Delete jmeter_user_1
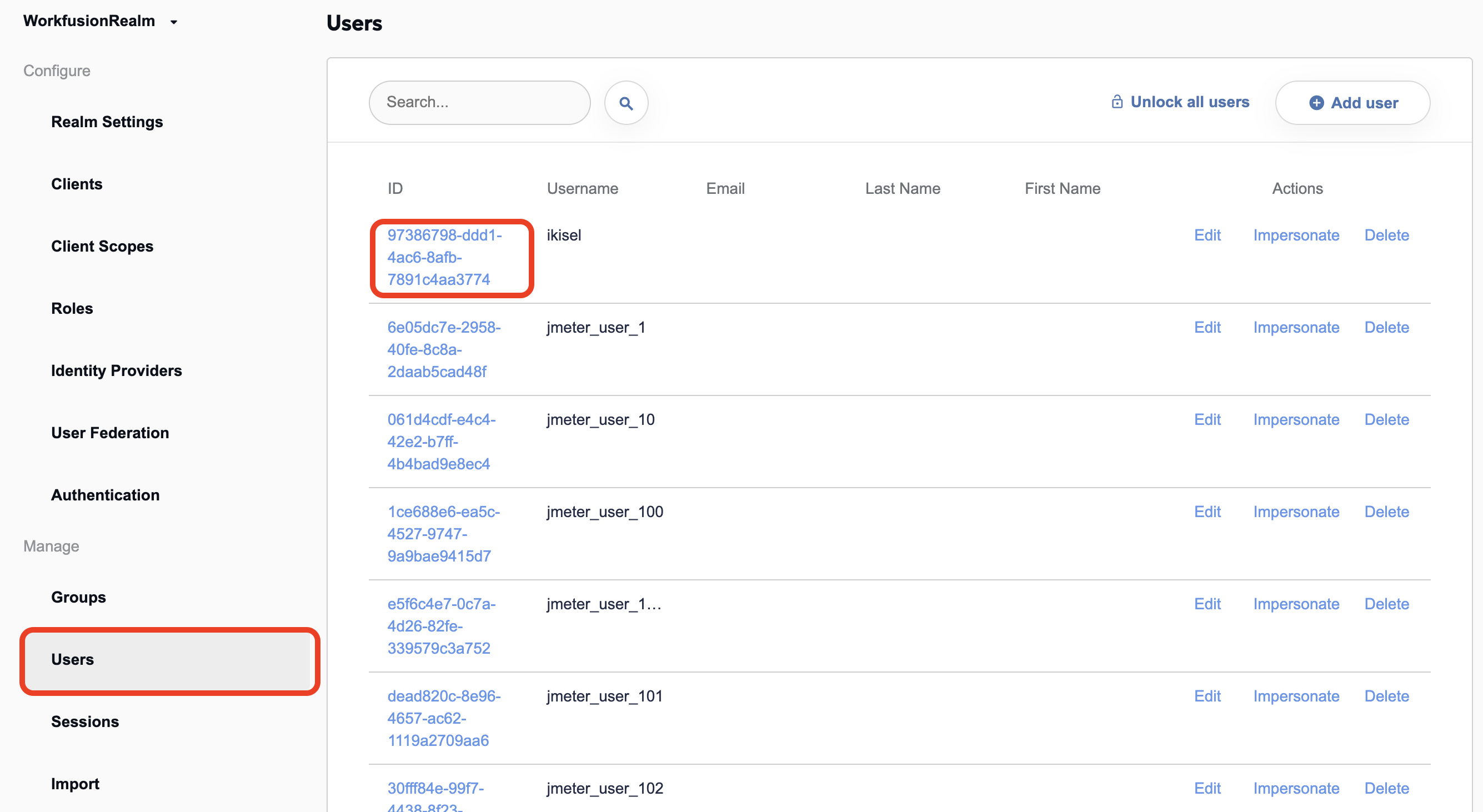The height and width of the screenshot is (812, 1483). 1386,328
